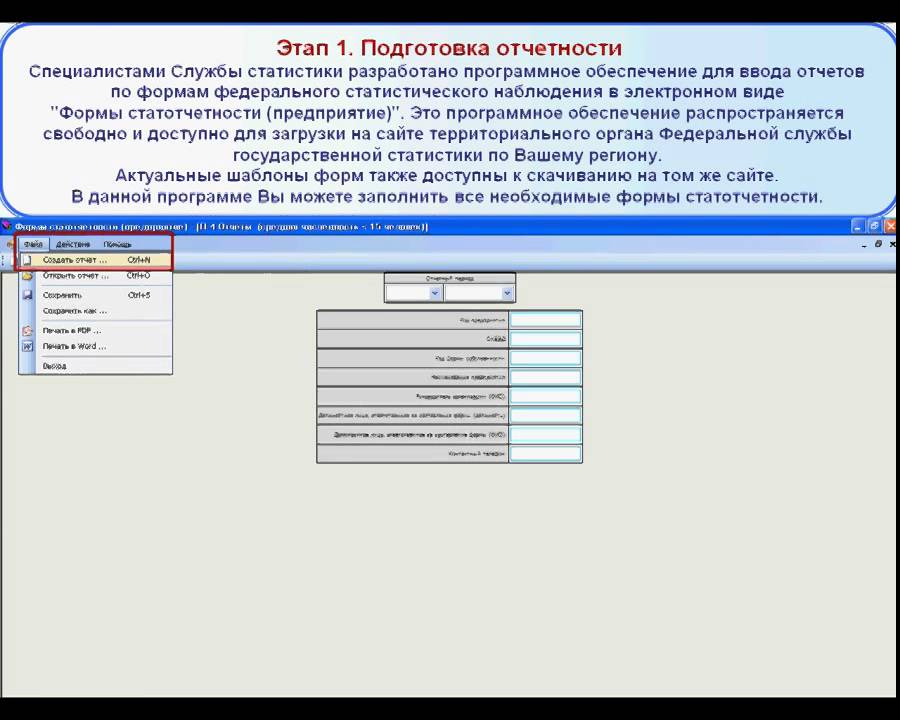Screen dimensions: 900x720
Task: Click the responsible official's (ФИО) input field
Action: tap(545, 435)
